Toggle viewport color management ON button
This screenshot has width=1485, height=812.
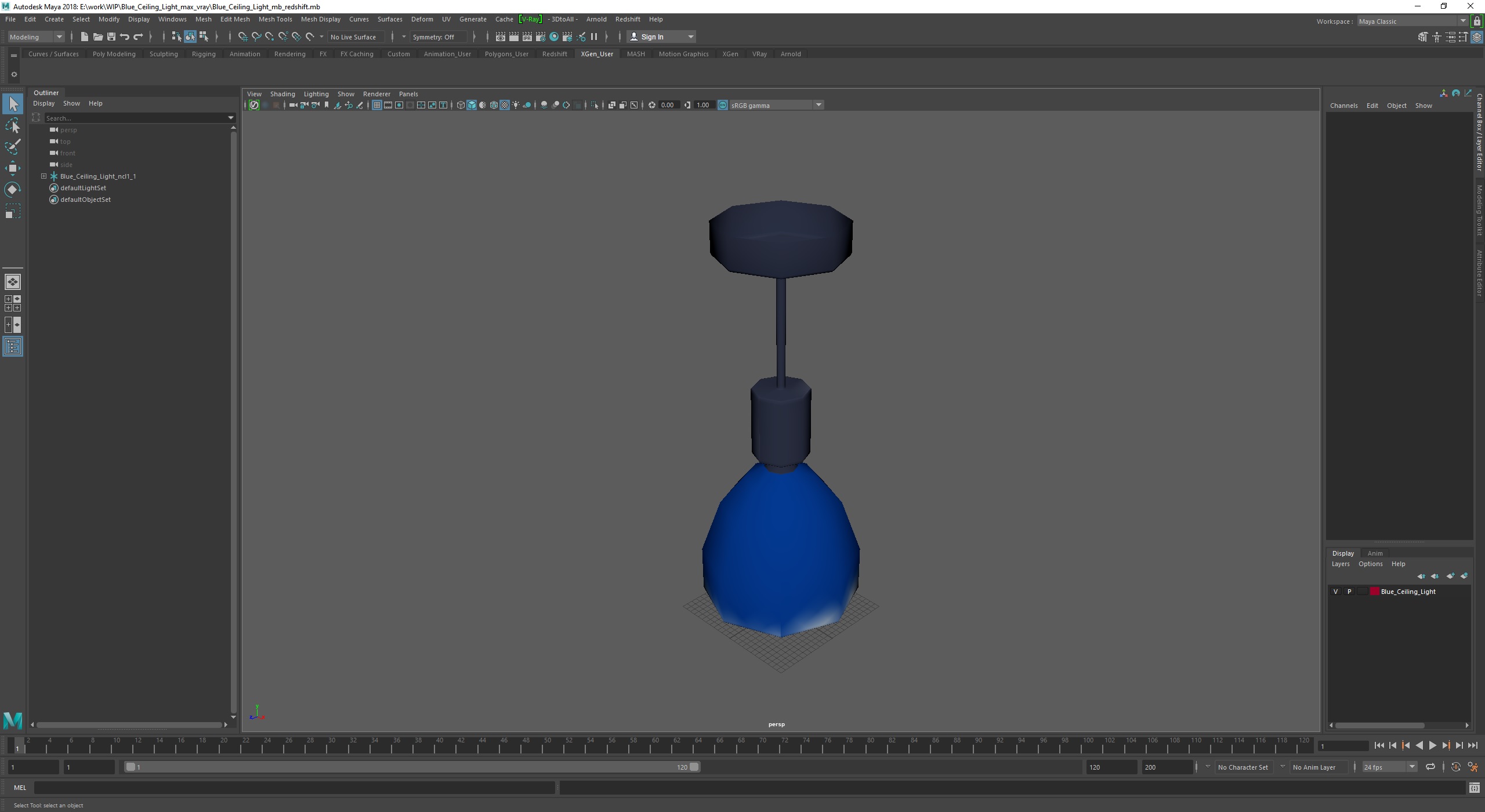[x=723, y=105]
